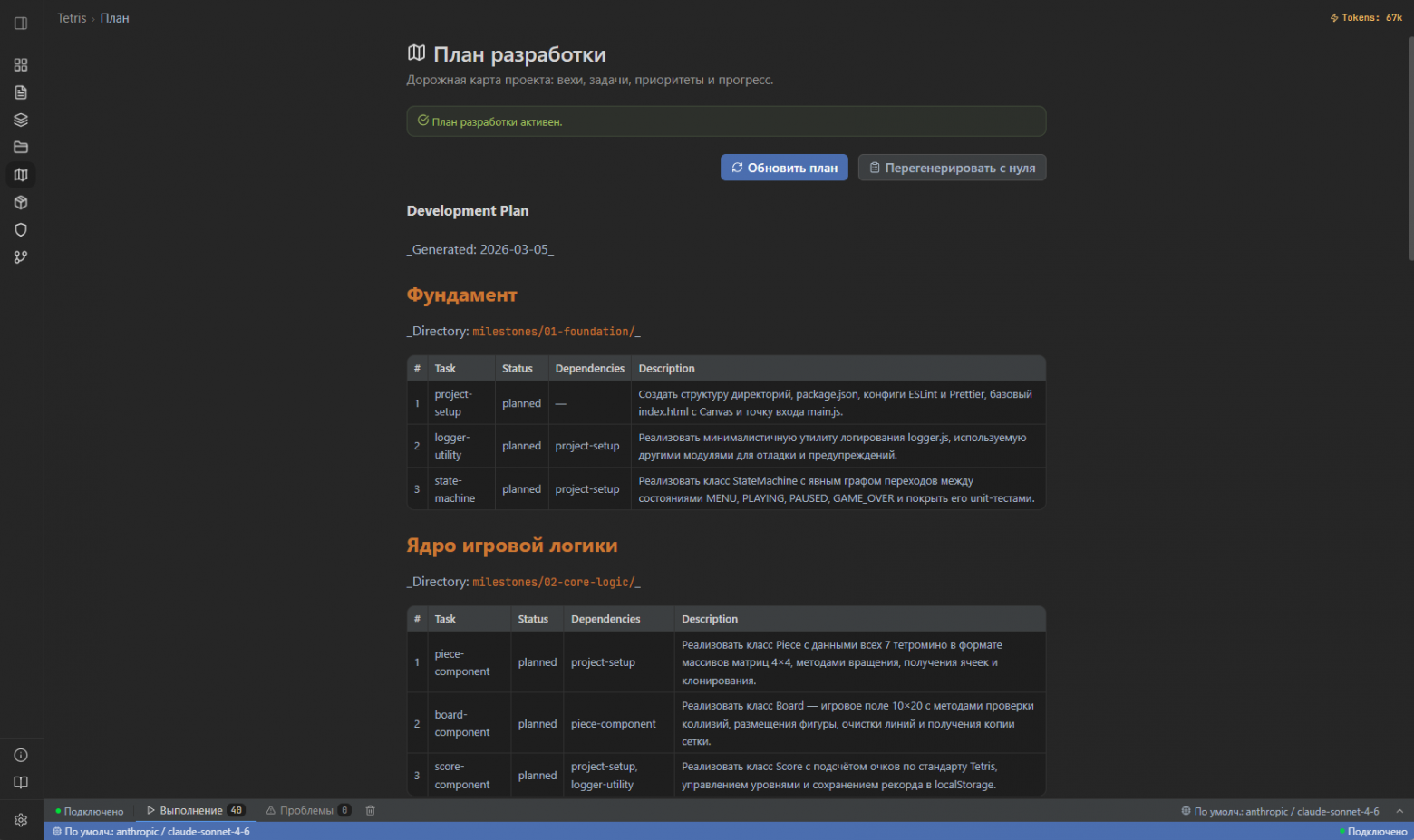Click the Фундамент section heading
The width and height of the screenshot is (1414, 840).
coord(461,294)
